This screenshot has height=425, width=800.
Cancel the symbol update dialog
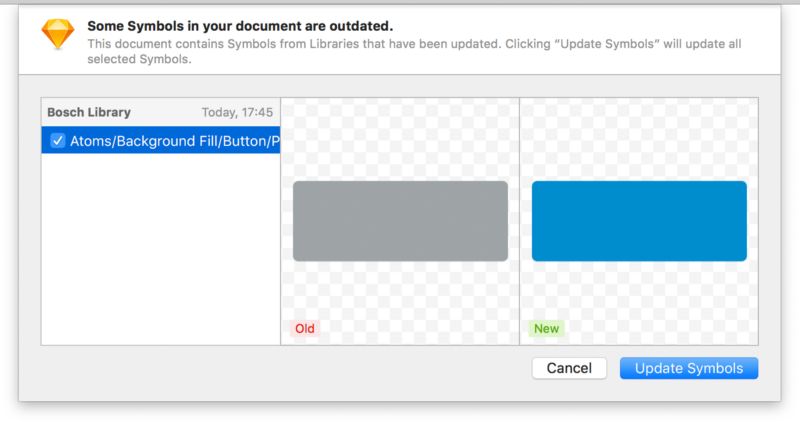569,368
